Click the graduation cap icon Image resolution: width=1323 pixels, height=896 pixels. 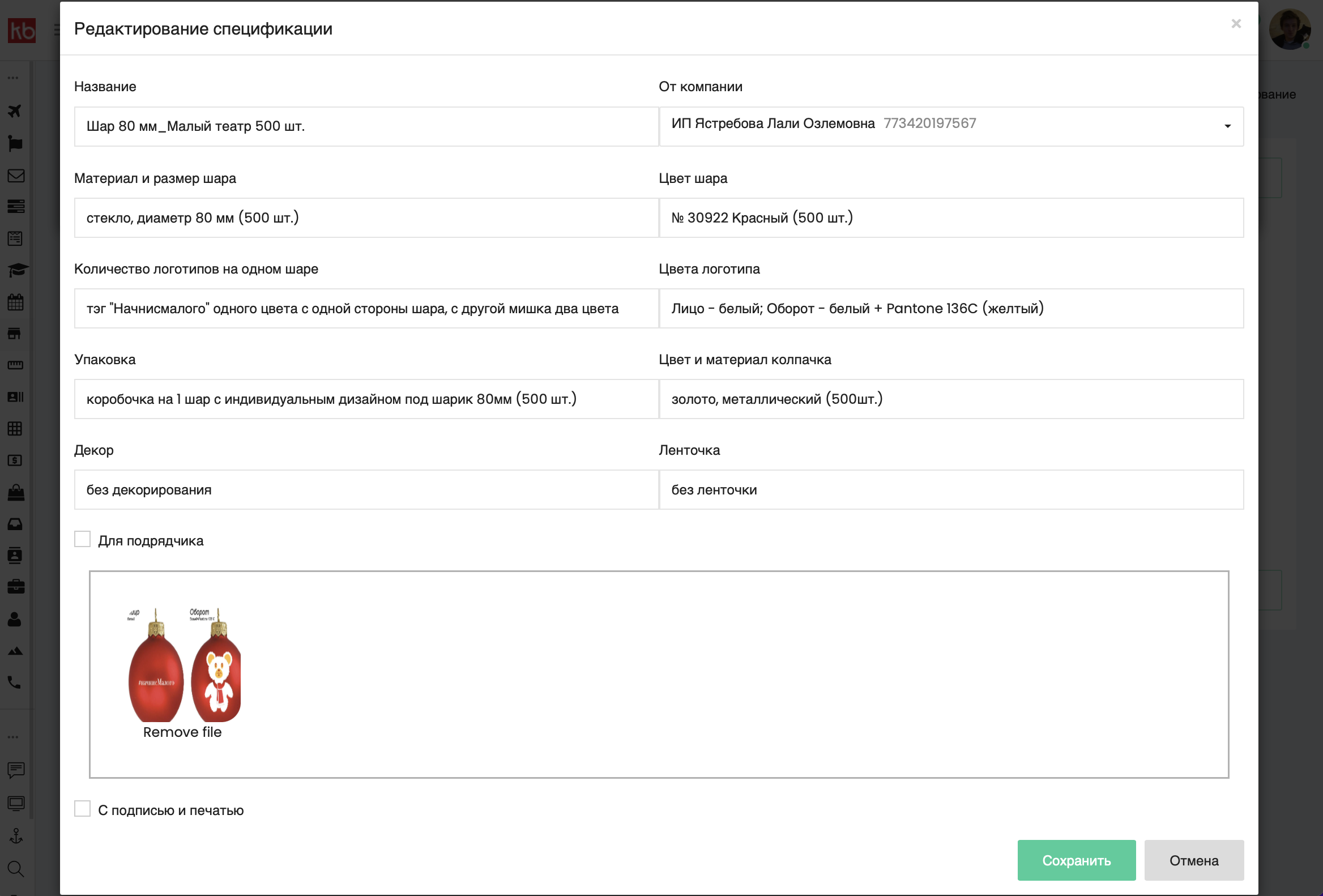pyautogui.click(x=17, y=269)
